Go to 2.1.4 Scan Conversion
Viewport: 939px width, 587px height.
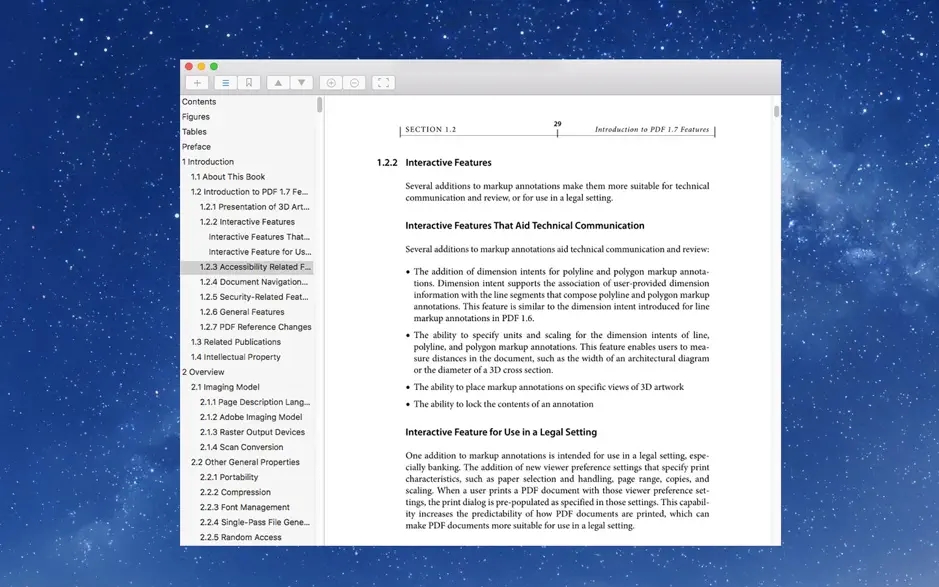(241, 447)
